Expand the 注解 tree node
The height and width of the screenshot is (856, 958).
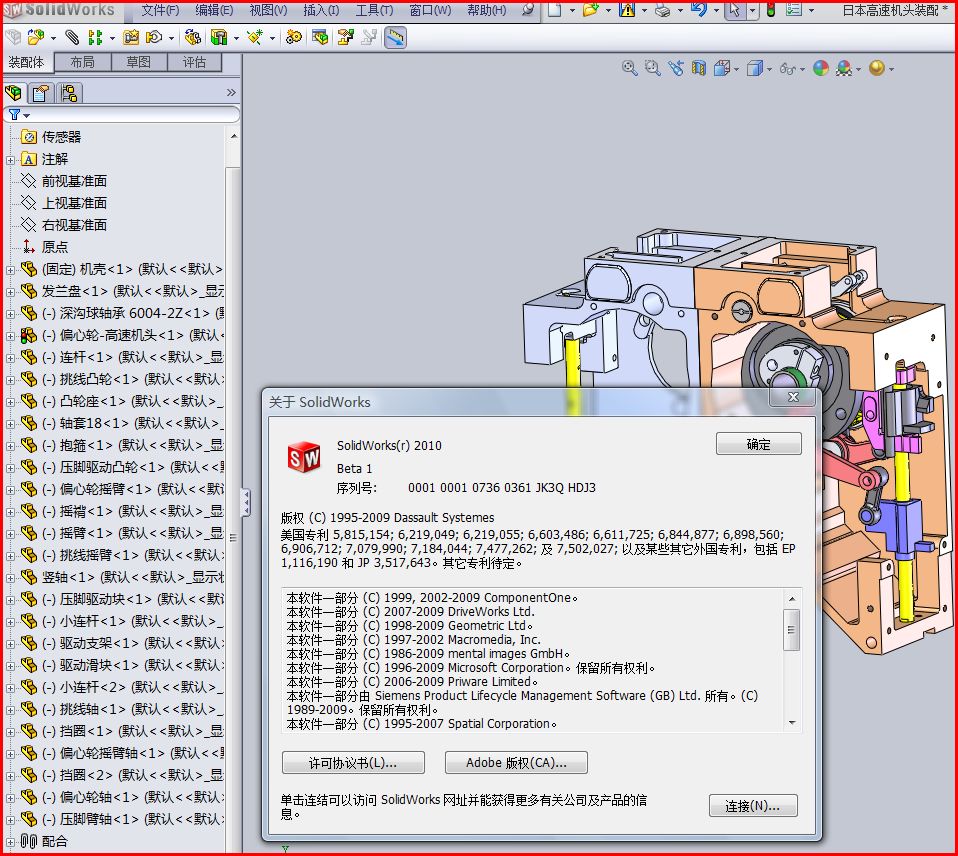click(10, 160)
